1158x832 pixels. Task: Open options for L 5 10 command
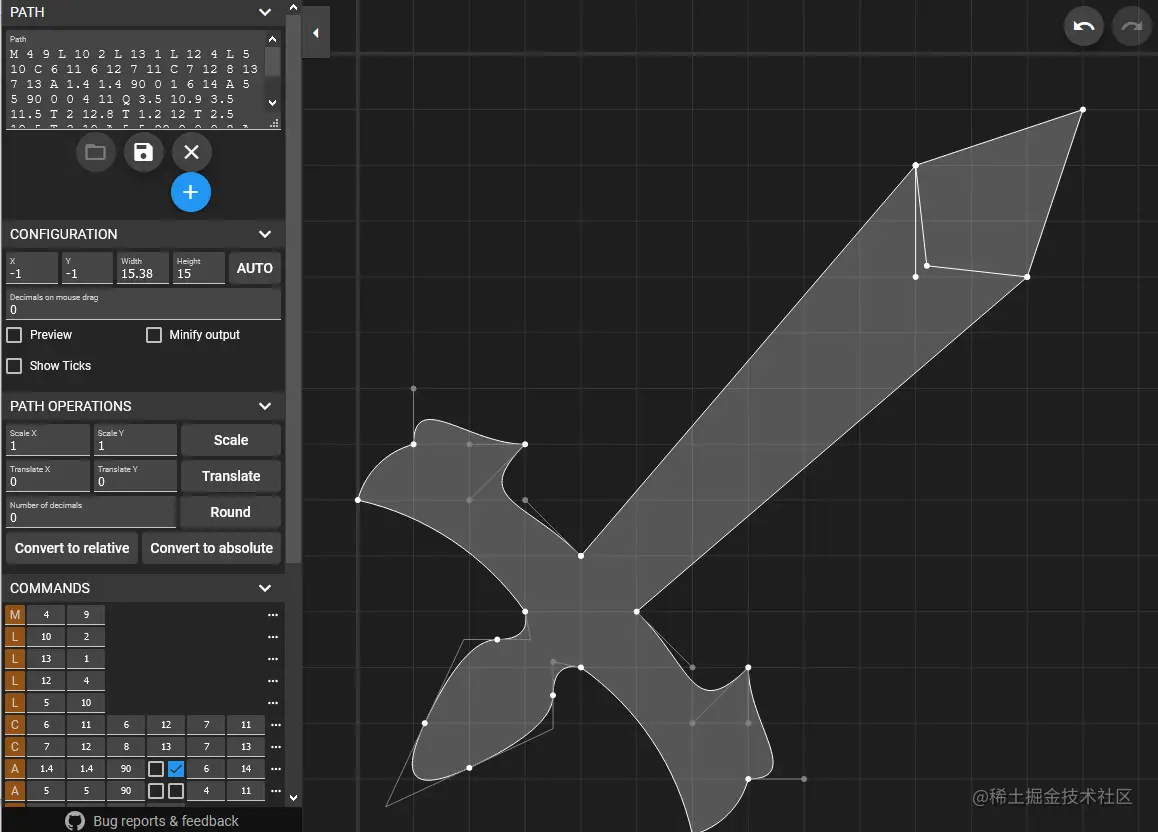point(273,703)
